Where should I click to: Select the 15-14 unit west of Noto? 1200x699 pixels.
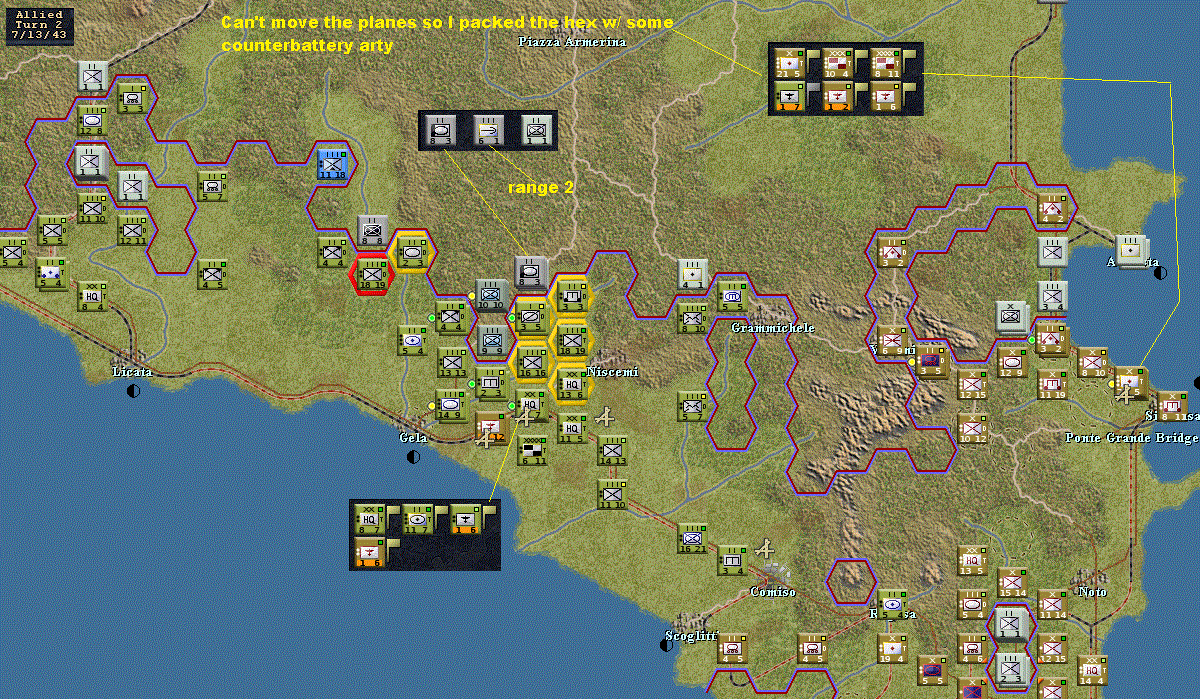1011,582
